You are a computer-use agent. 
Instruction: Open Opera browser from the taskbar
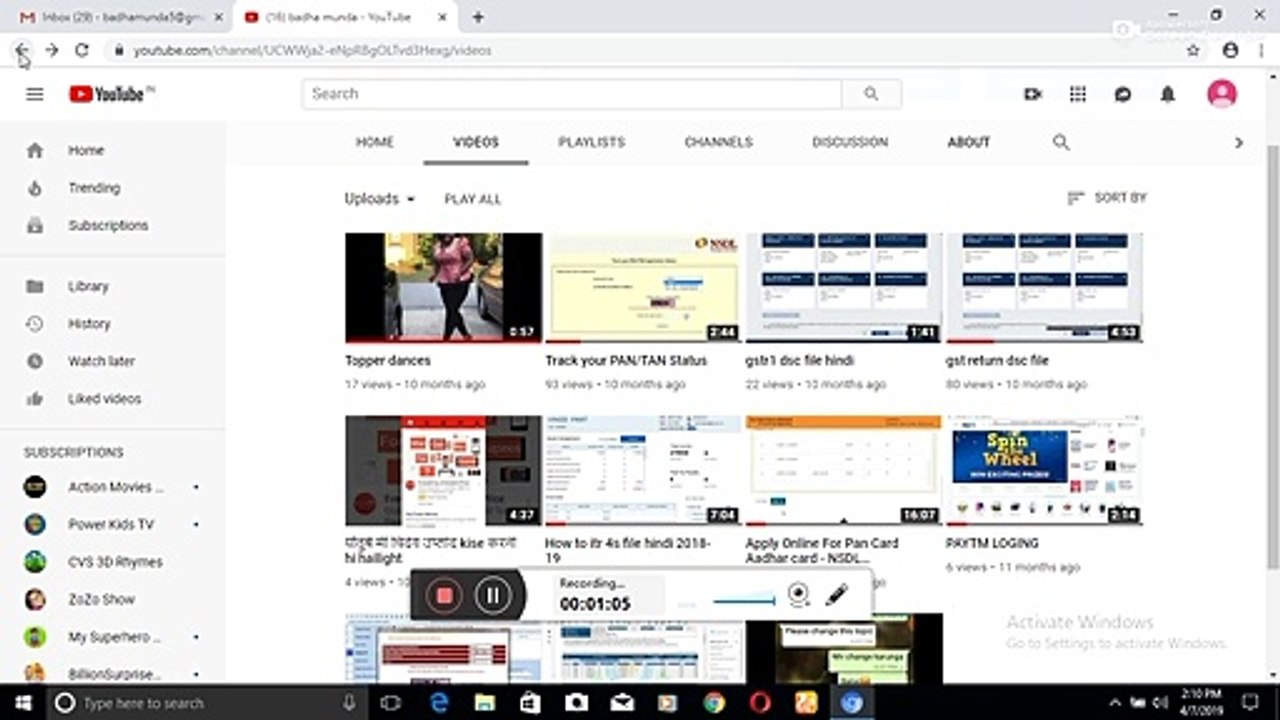(x=759, y=703)
